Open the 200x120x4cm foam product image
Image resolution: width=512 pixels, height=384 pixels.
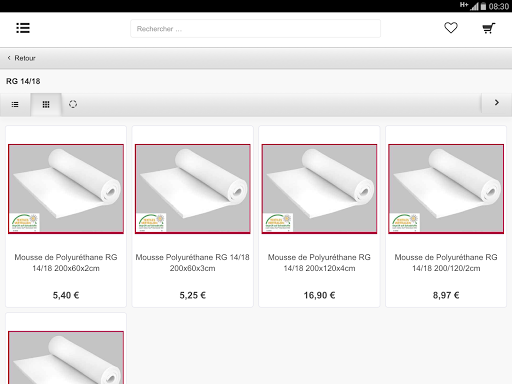(319, 189)
